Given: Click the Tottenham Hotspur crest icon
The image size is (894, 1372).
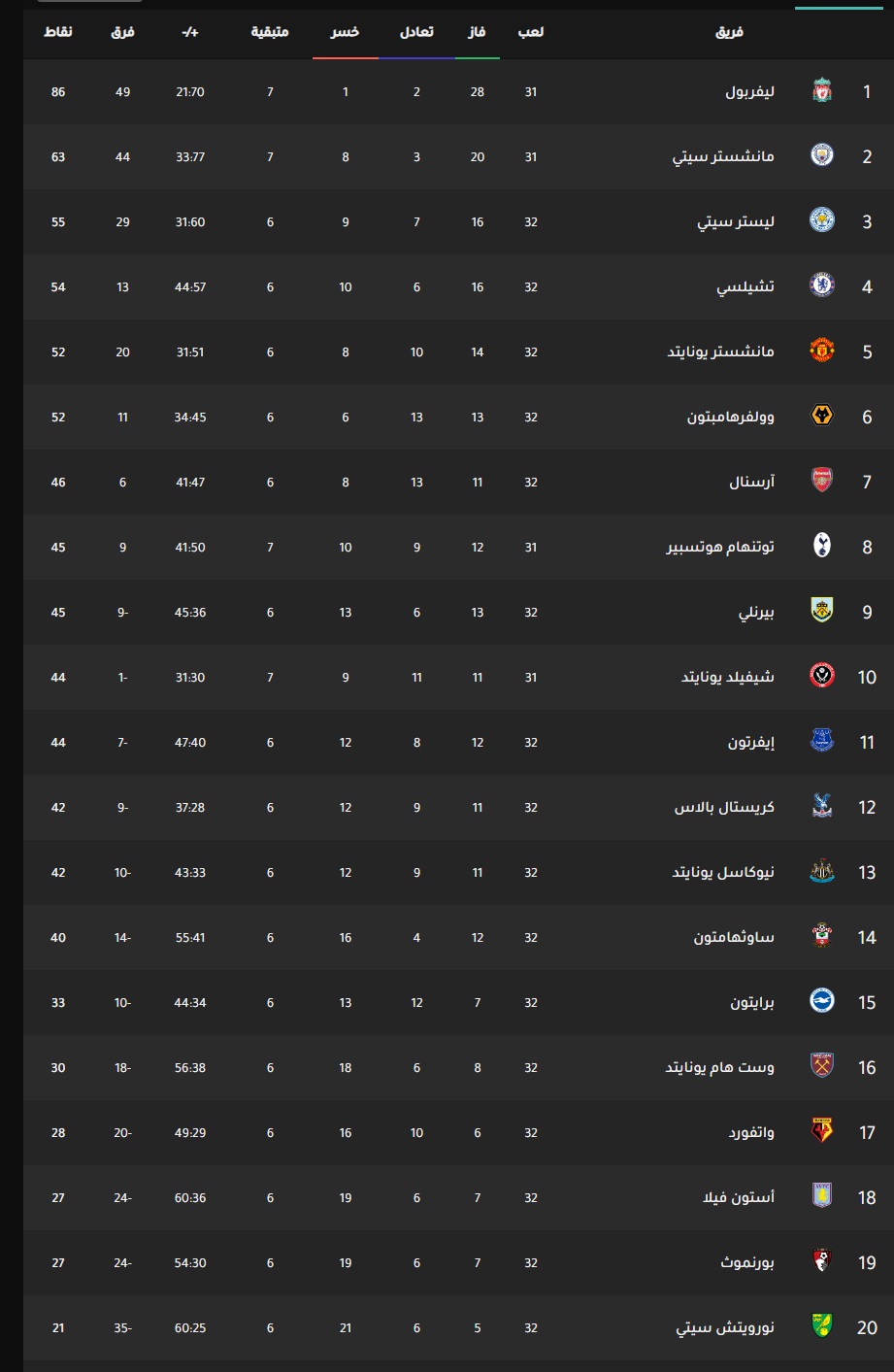Looking at the screenshot, I should pyautogui.click(x=822, y=547).
